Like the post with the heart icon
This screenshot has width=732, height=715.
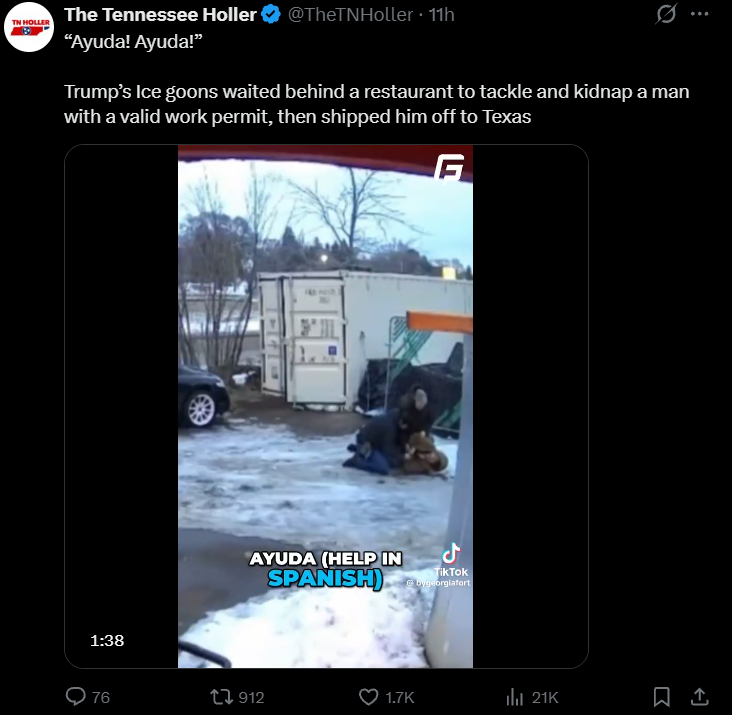tap(368, 697)
